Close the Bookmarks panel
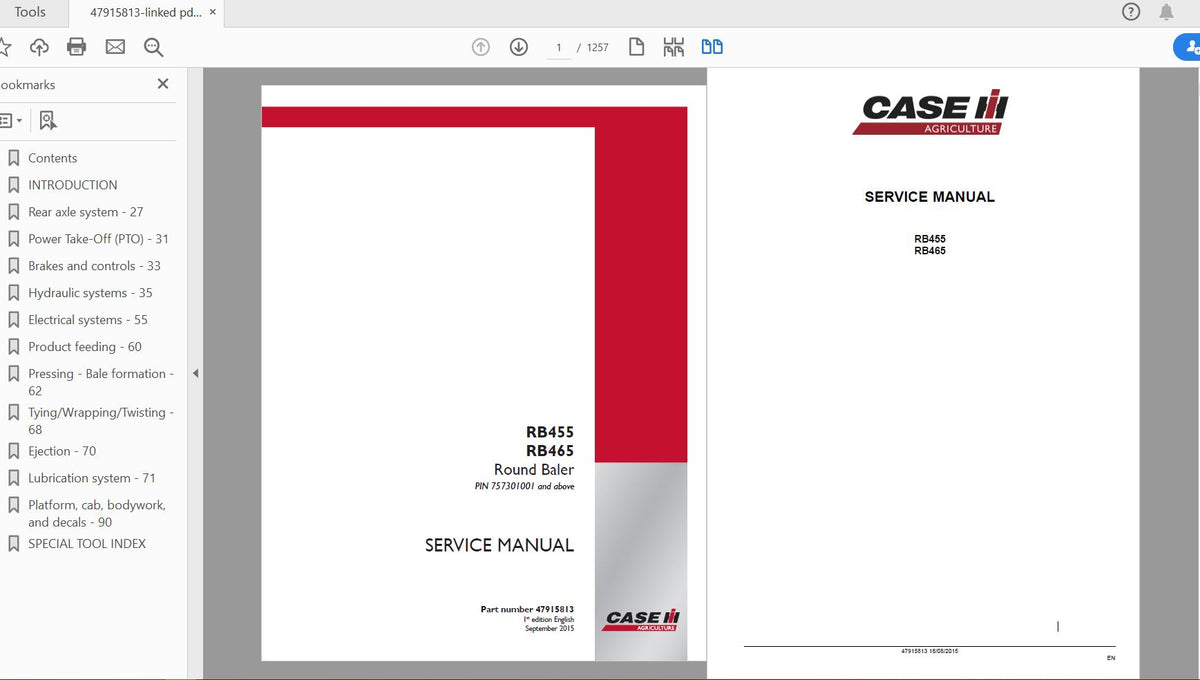The height and width of the screenshot is (680, 1200). [x=163, y=84]
